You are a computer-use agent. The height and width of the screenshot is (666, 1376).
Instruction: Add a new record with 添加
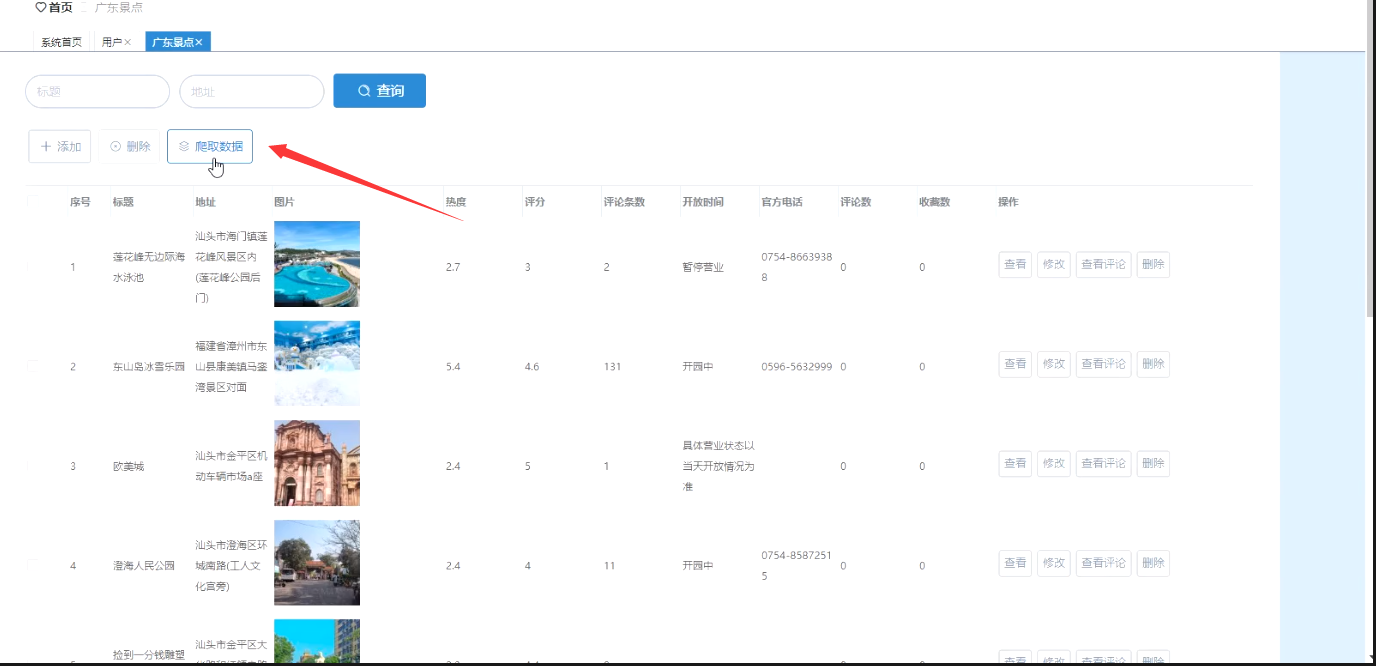click(x=60, y=146)
